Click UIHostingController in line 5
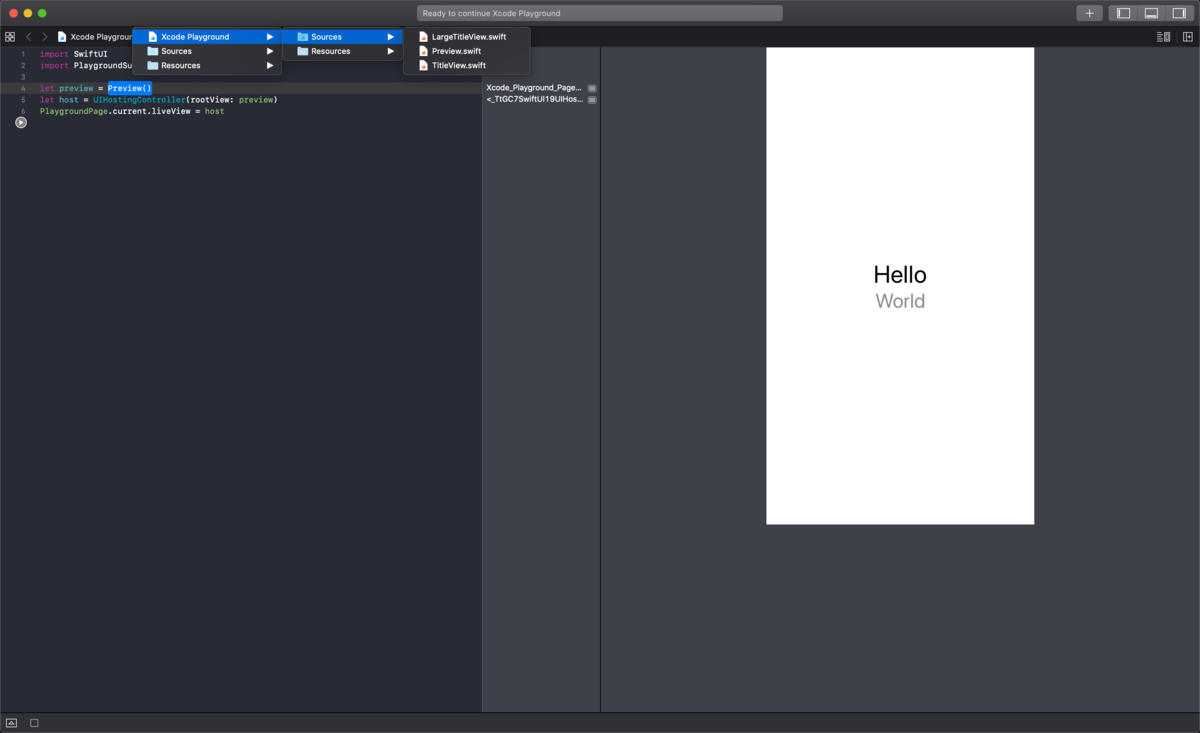 [x=139, y=100]
